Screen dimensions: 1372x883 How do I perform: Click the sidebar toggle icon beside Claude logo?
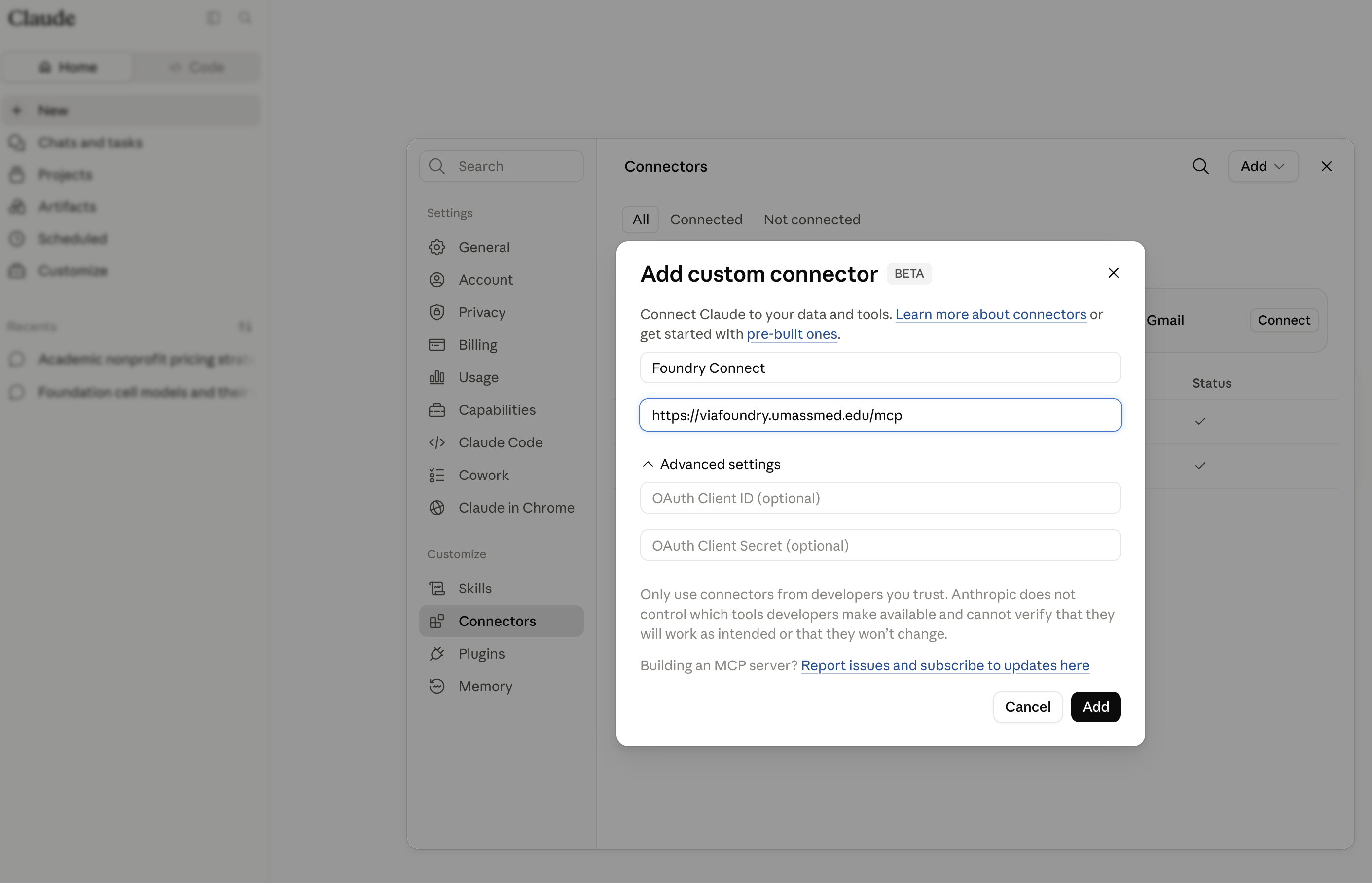point(213,18)
